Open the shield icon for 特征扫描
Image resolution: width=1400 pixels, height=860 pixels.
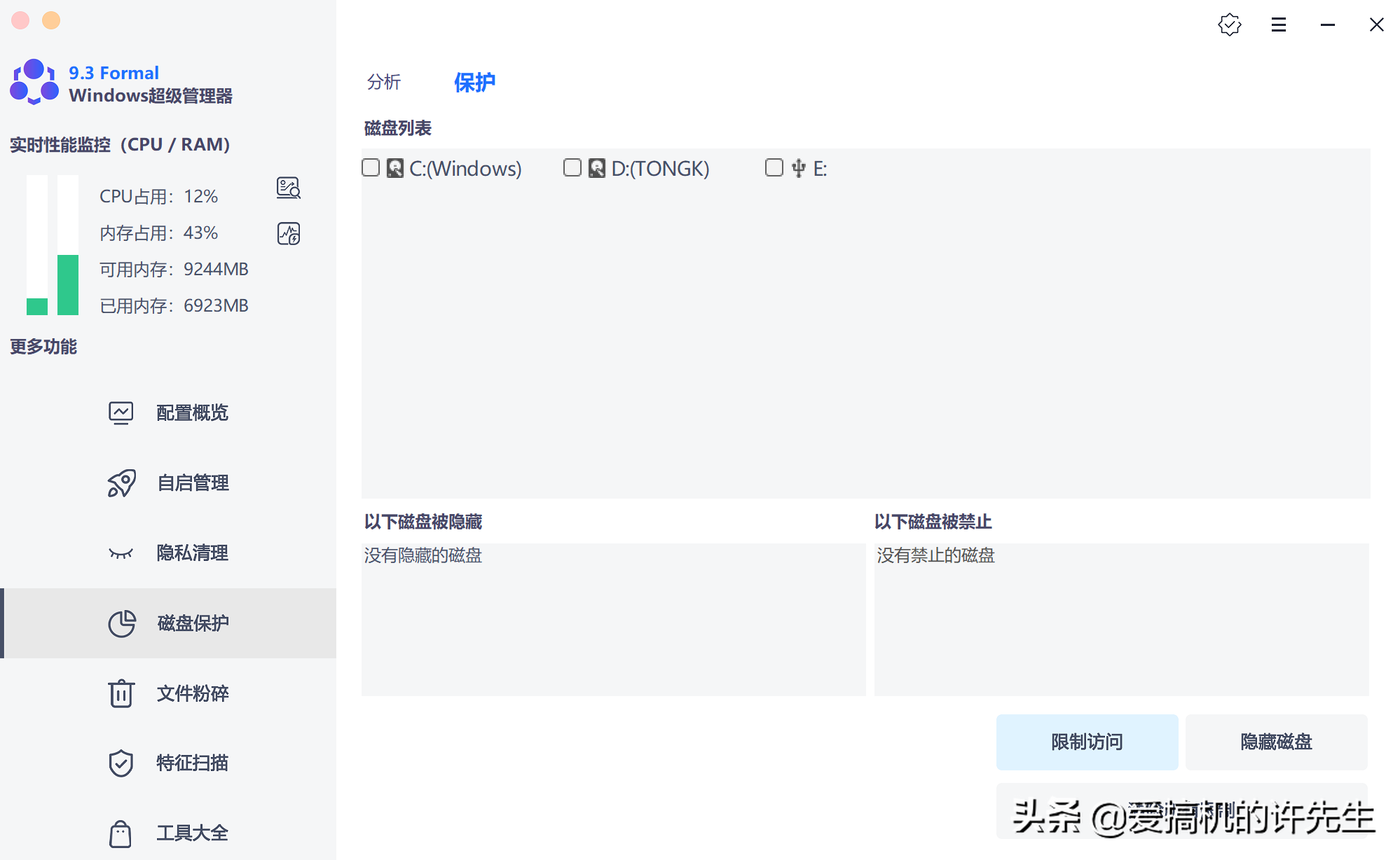[121, 763]
